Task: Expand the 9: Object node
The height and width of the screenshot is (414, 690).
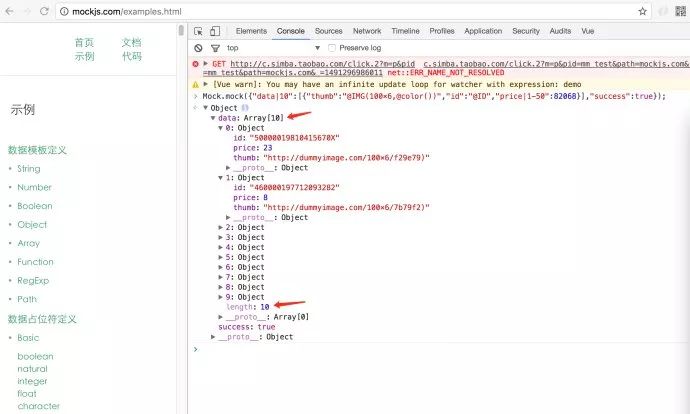Action: [x=220, y=297]
